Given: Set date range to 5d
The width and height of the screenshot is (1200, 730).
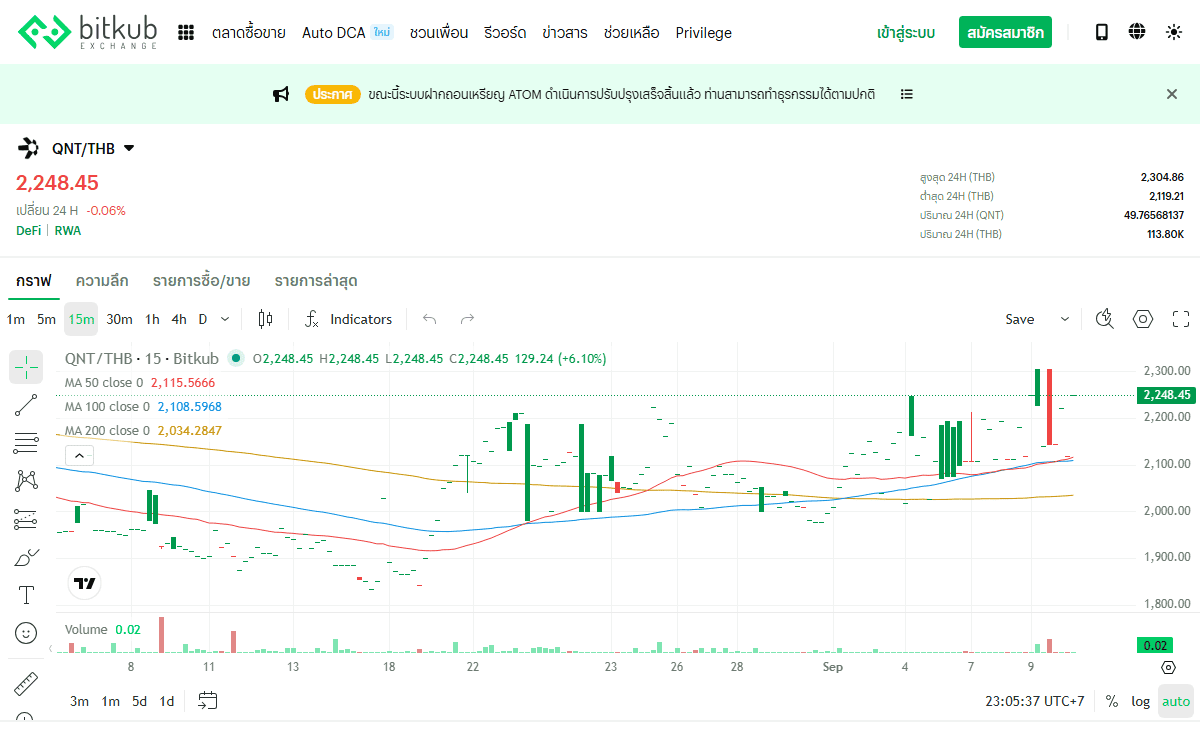Looking at the screenshot, I should 140,701.
